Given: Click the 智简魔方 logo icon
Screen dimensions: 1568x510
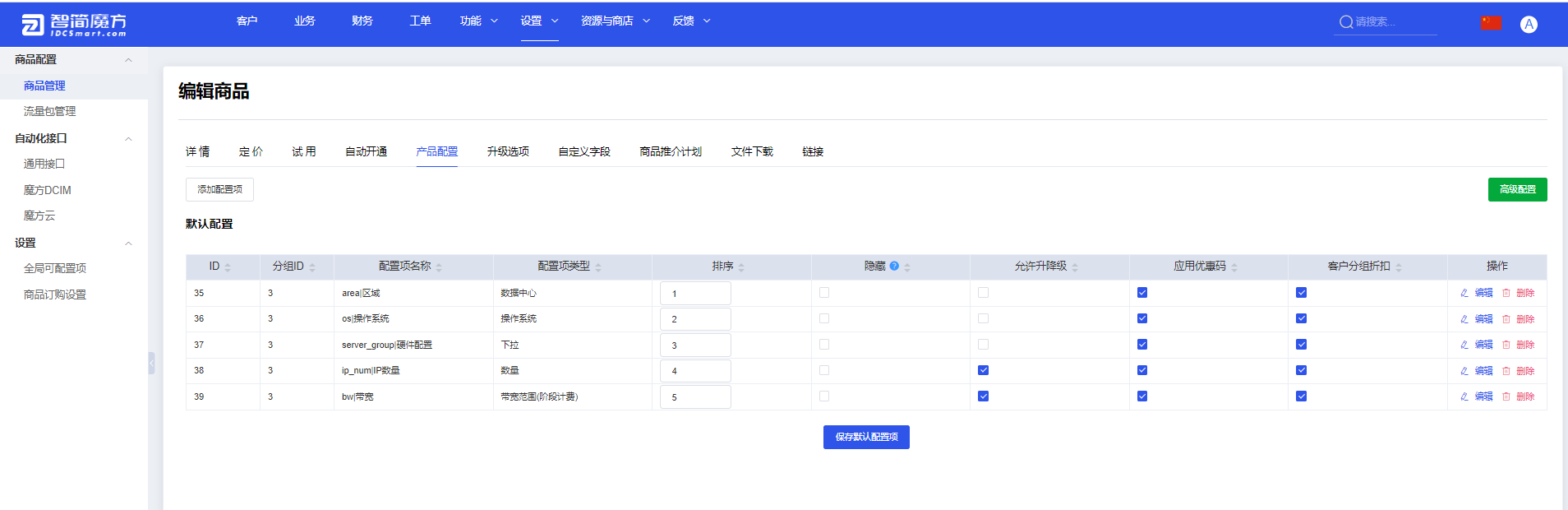Looking at the screenshot, I should click(x=32, y=25).
